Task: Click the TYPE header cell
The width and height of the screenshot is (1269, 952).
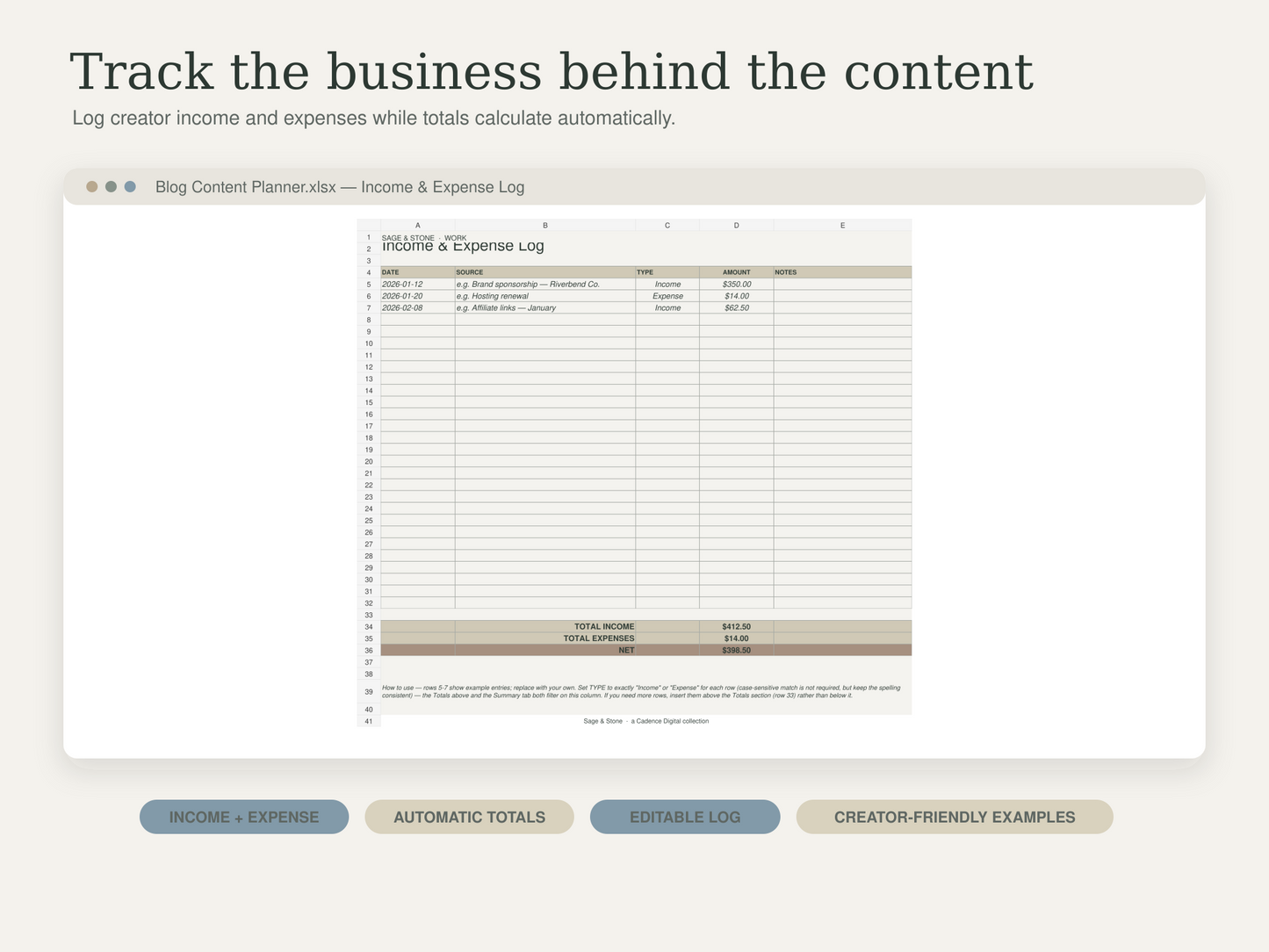Action: point(667,272)
